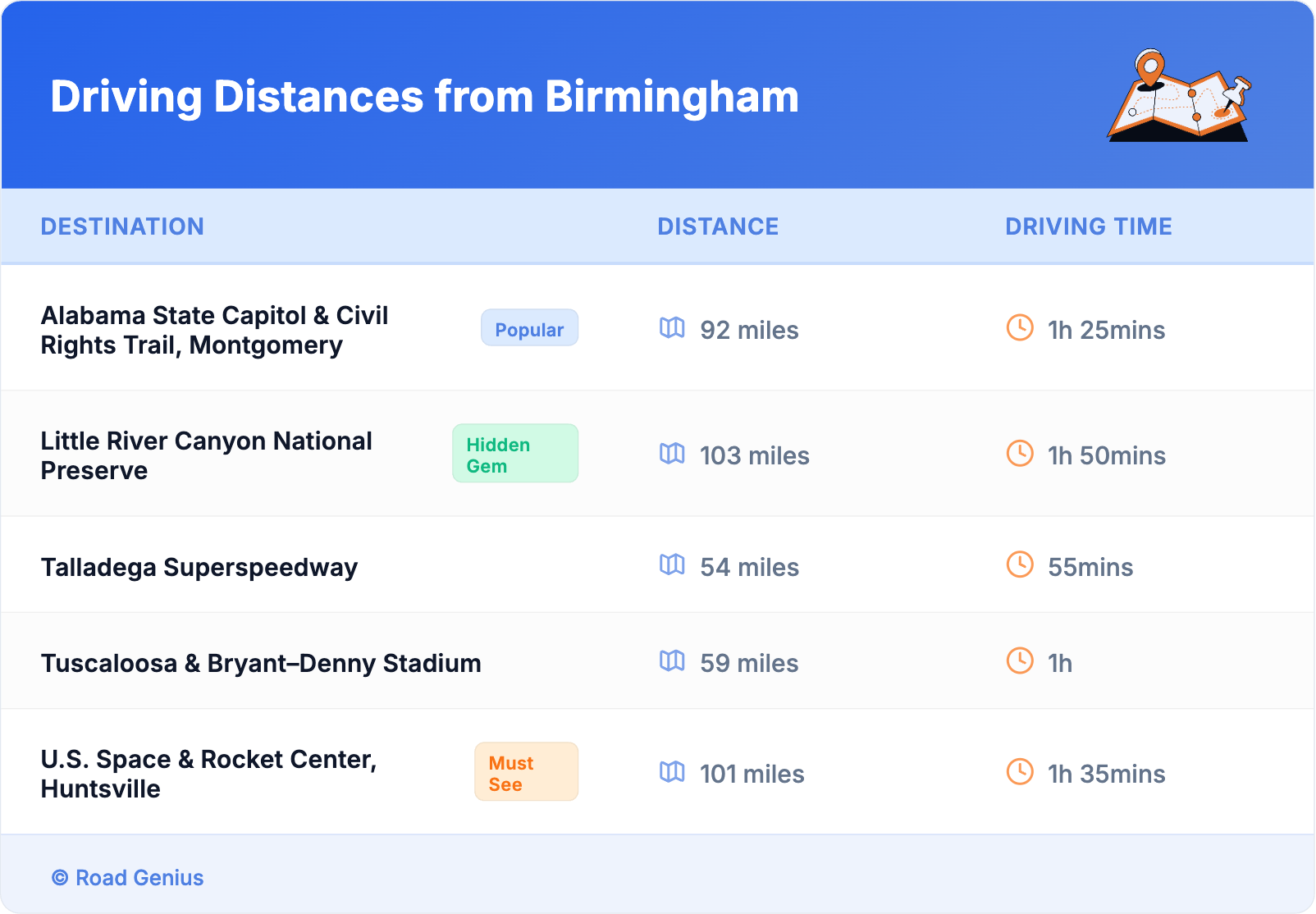Select the Hidden Gem badge
This screenshot has width=1316, height=914.
[x=514, y=454]
